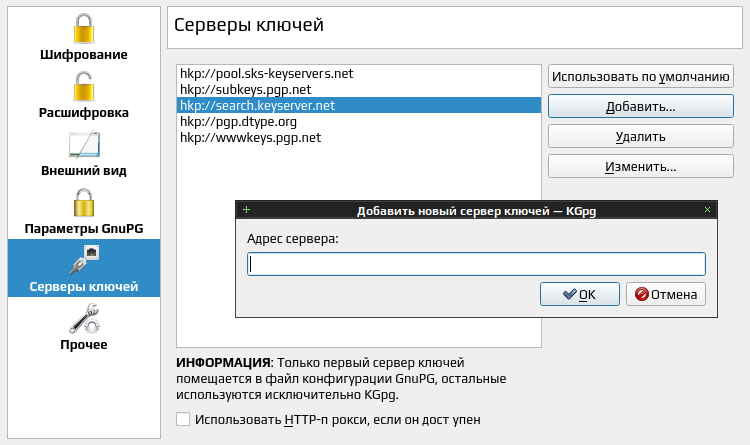Click the Использовать по умолчанию button
Viewport: 750px width, 445px height.
[x=640, y=77]
